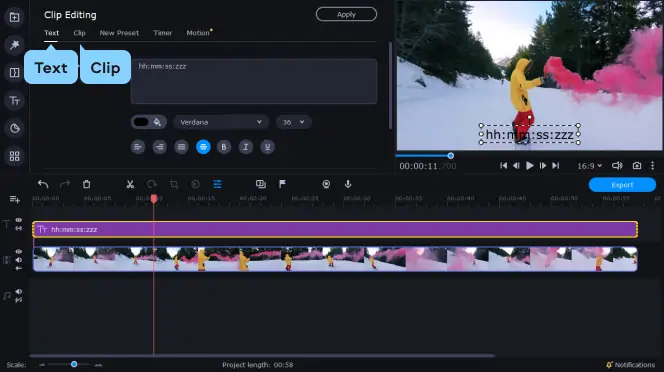Open the text fill bucket icon
664x372 pixels.
pyautogui.click(x=157, y=122)
